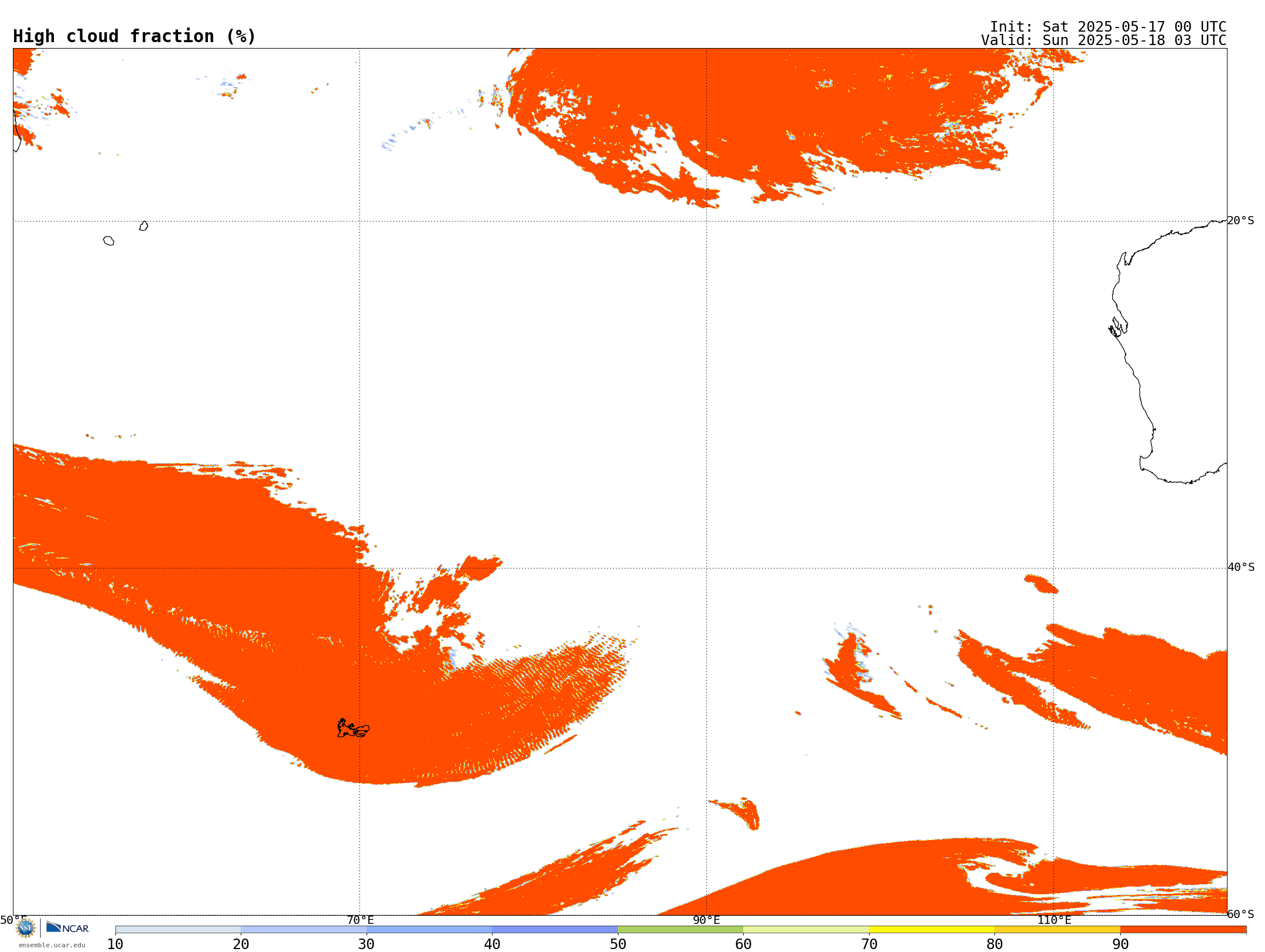Pick the periwinkle 40-50 colorbar segment
1265x952 pixels.
[x=555, y=930]
